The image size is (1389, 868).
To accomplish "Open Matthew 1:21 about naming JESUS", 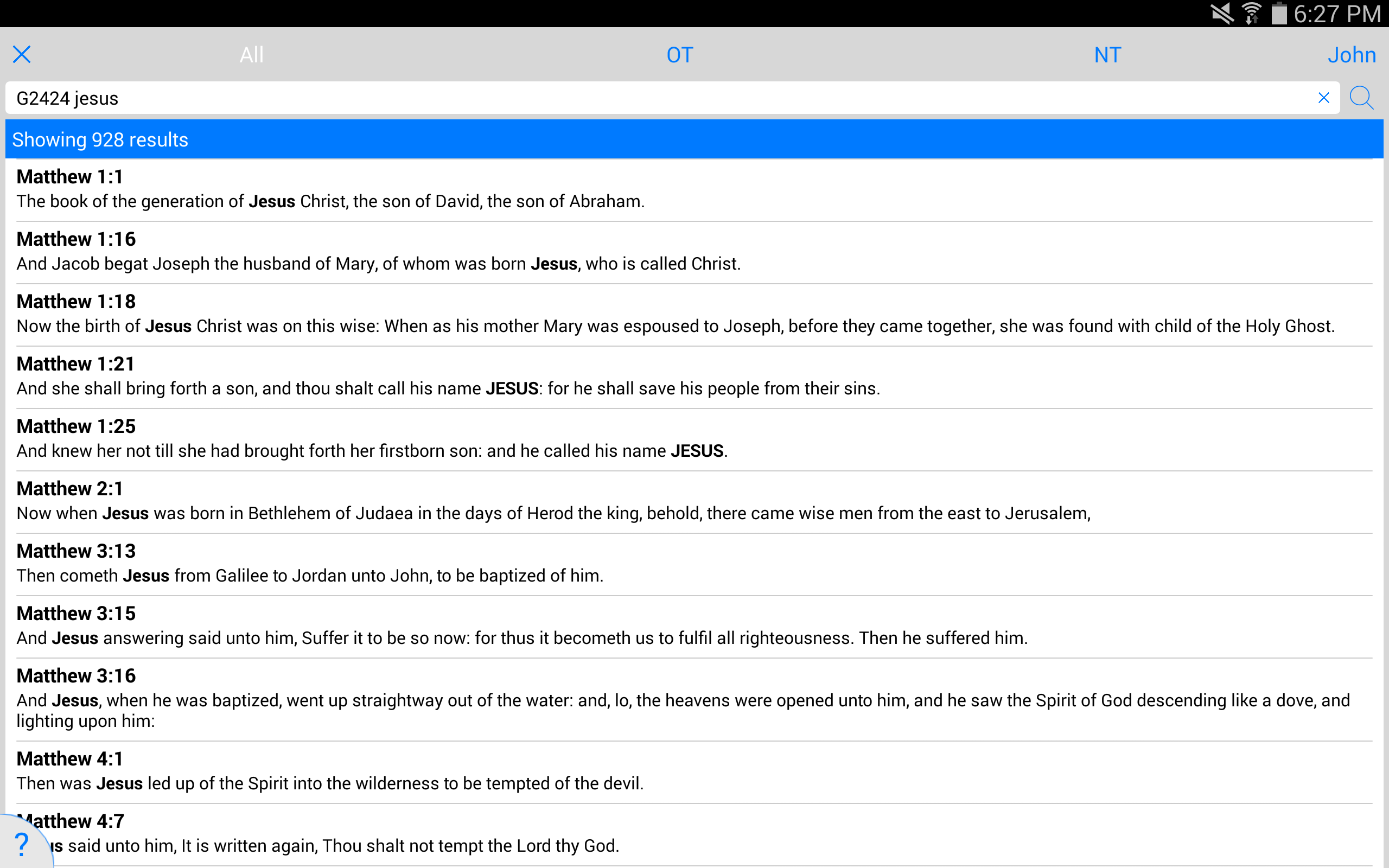I will pos(345,376).
